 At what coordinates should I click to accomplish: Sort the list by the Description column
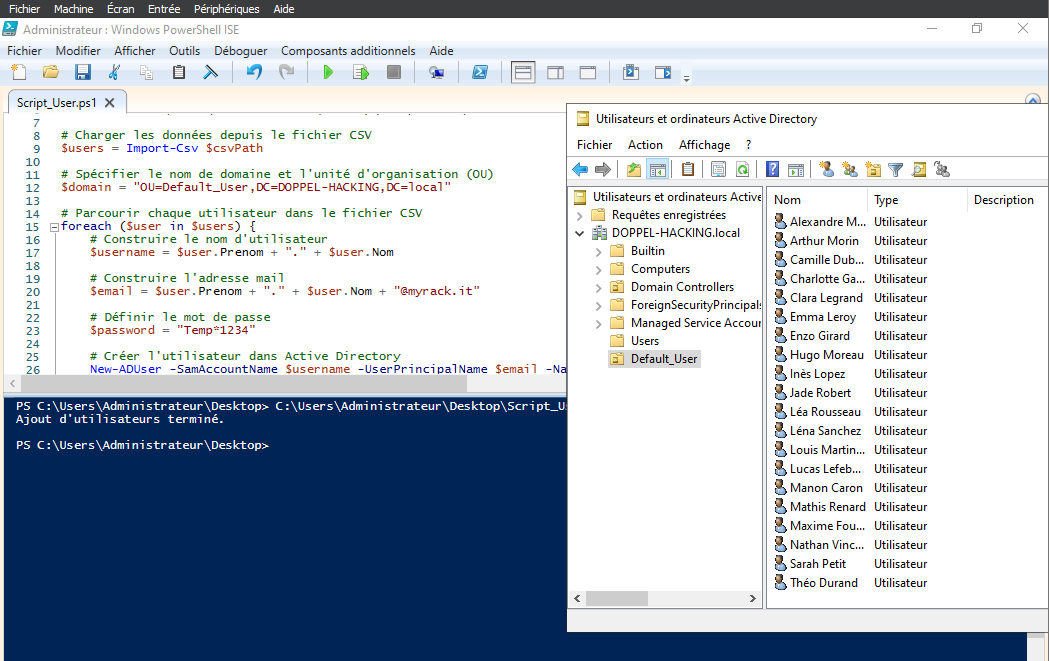pyautogui.click(x=1007, y=199)
